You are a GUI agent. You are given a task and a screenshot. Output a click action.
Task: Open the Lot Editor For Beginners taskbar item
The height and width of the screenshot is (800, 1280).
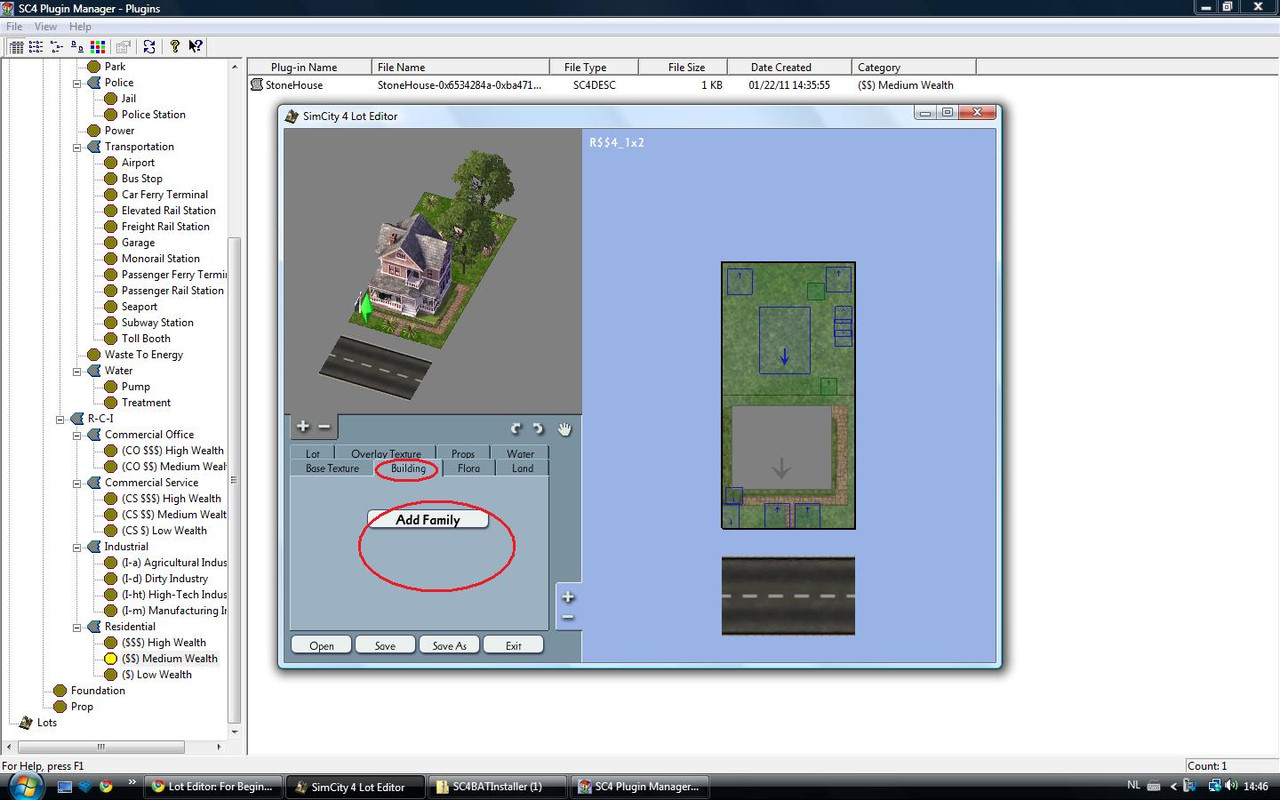[213, 787]
